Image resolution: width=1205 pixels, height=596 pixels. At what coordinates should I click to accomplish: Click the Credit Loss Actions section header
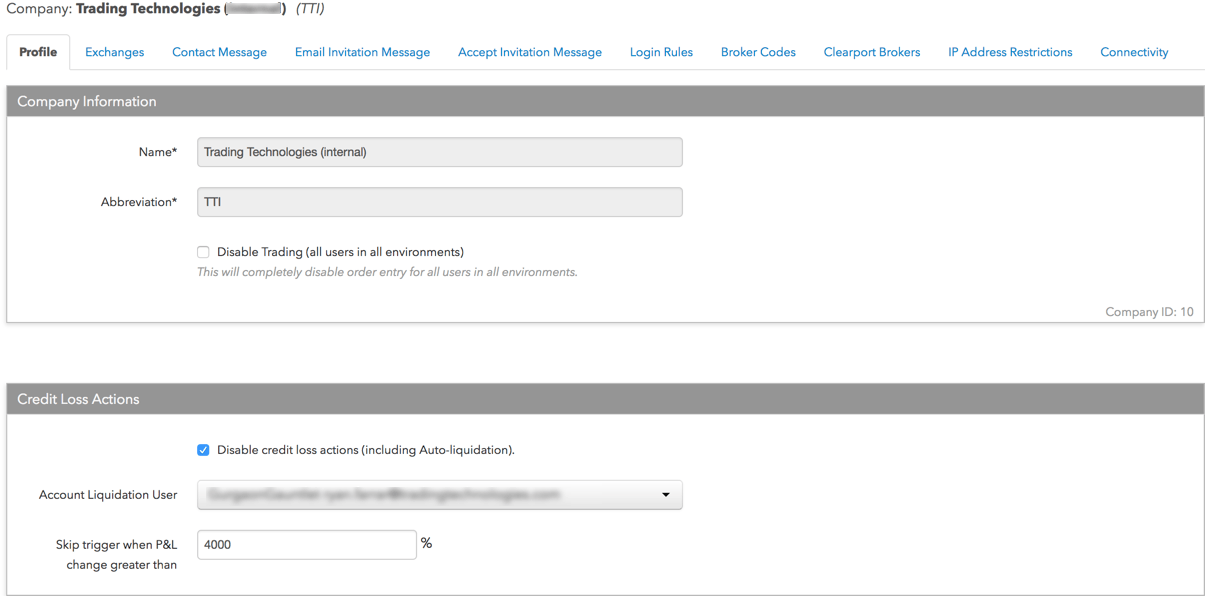(605, 399)
